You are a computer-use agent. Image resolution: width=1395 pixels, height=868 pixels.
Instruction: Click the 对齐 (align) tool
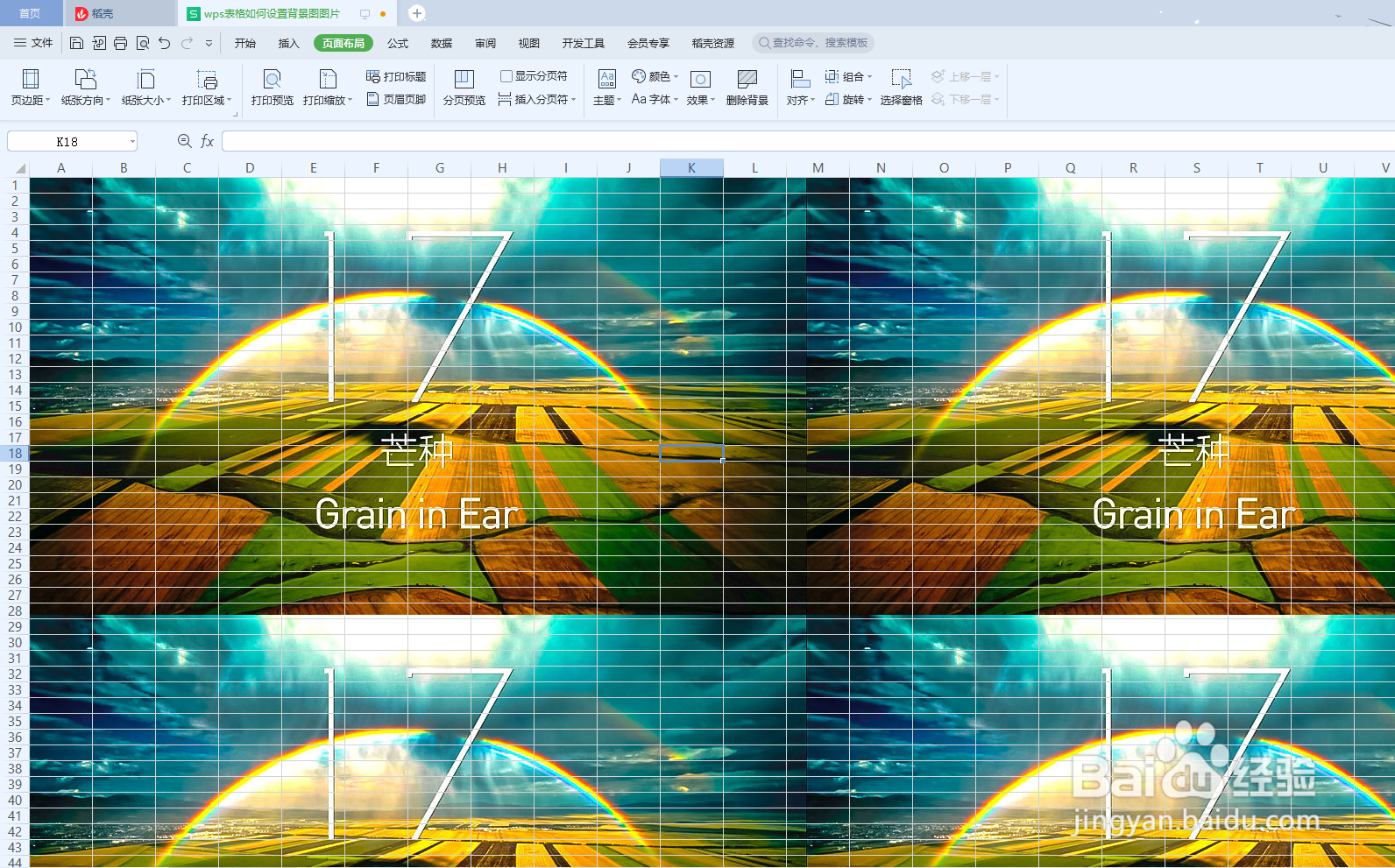click(x=801, y=88)
